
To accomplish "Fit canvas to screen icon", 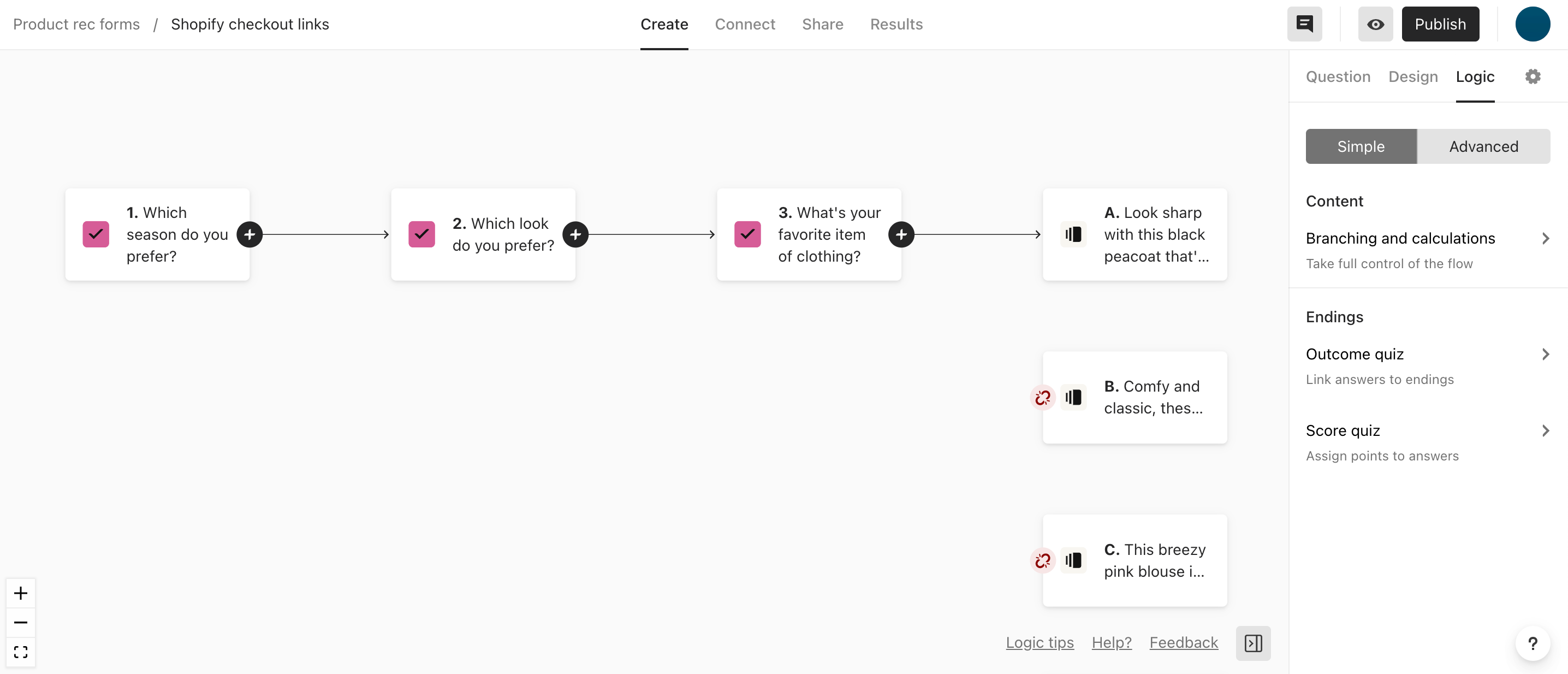I will coord(21,652).
